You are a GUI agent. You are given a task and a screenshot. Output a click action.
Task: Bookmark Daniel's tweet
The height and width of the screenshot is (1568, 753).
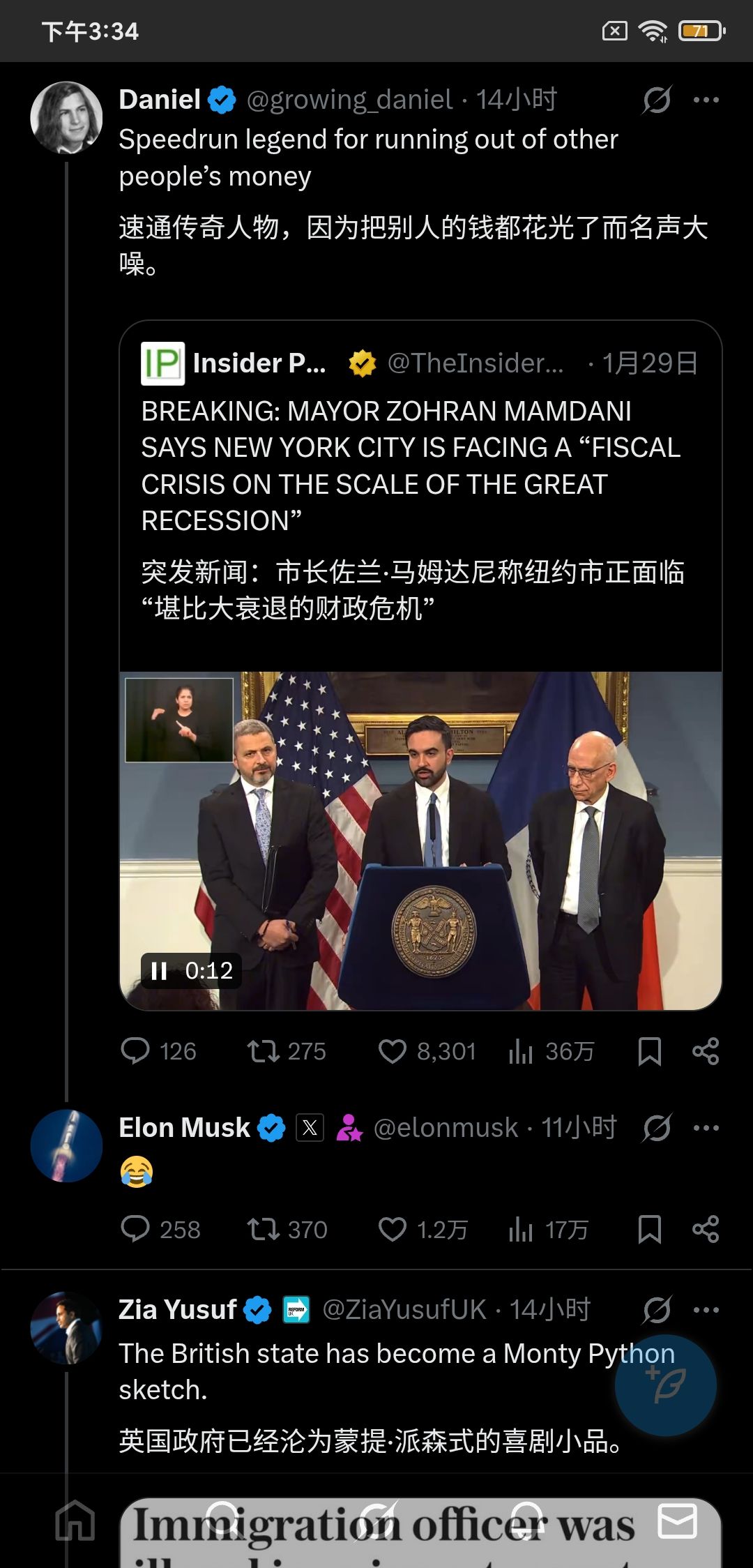649,1051
